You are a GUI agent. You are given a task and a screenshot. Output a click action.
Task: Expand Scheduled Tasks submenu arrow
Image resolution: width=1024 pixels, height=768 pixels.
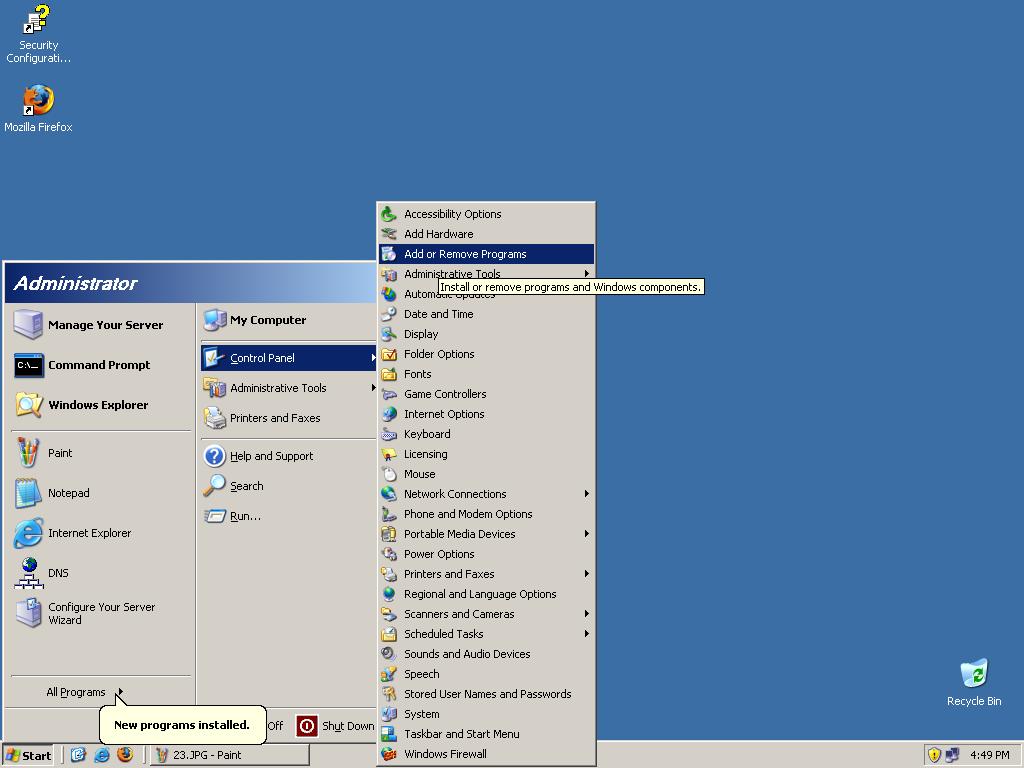click(x=586, y=634)
